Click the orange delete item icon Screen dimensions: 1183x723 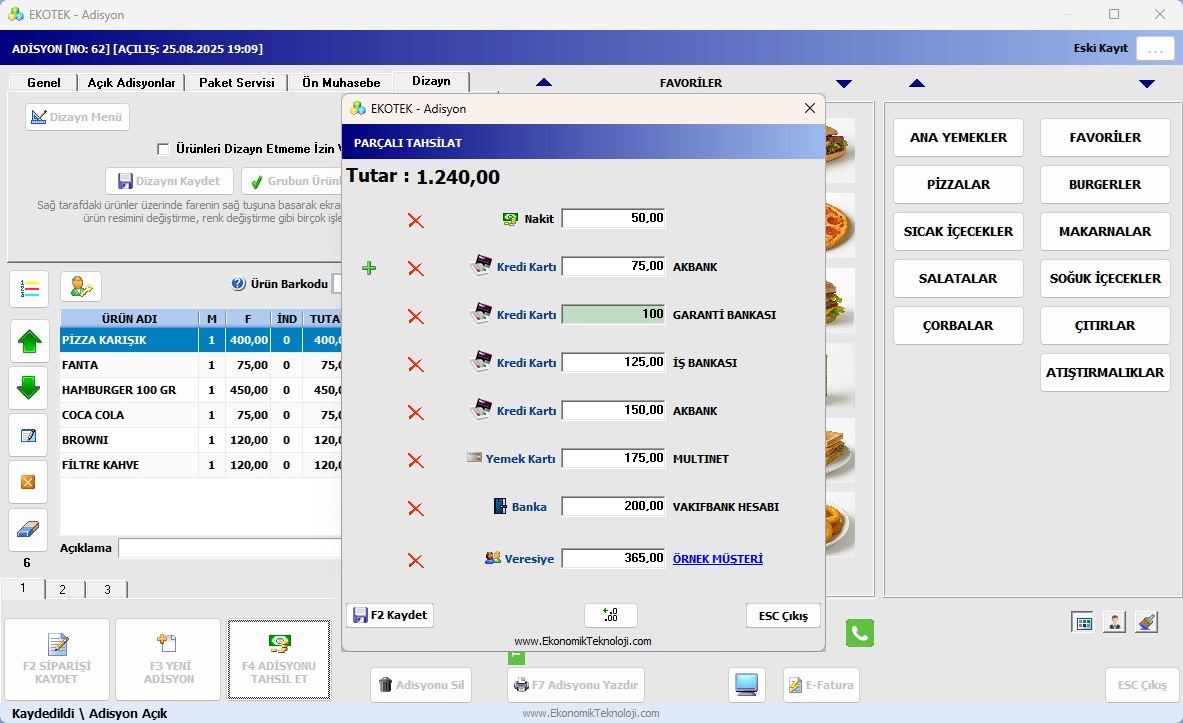(29, 482)
